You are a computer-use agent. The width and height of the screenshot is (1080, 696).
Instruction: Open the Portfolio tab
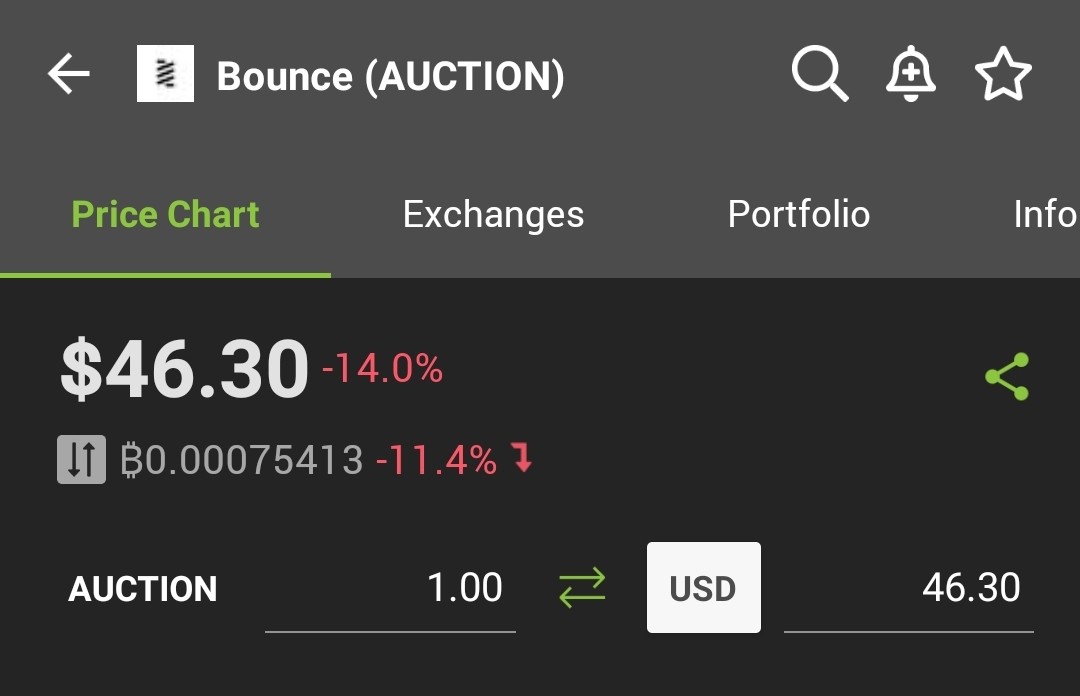(799, 214)
